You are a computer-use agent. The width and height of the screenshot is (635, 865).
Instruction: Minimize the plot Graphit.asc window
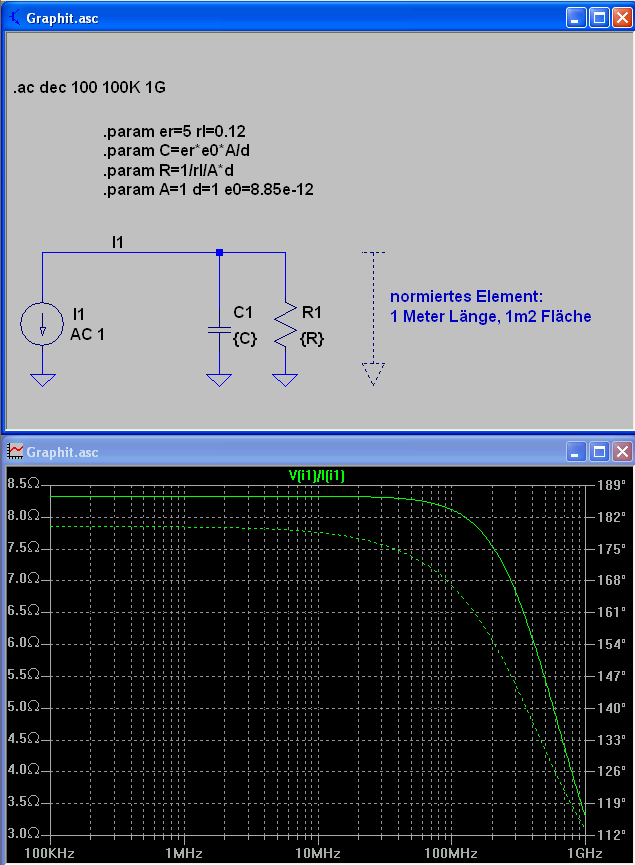[x=576, y=452]
